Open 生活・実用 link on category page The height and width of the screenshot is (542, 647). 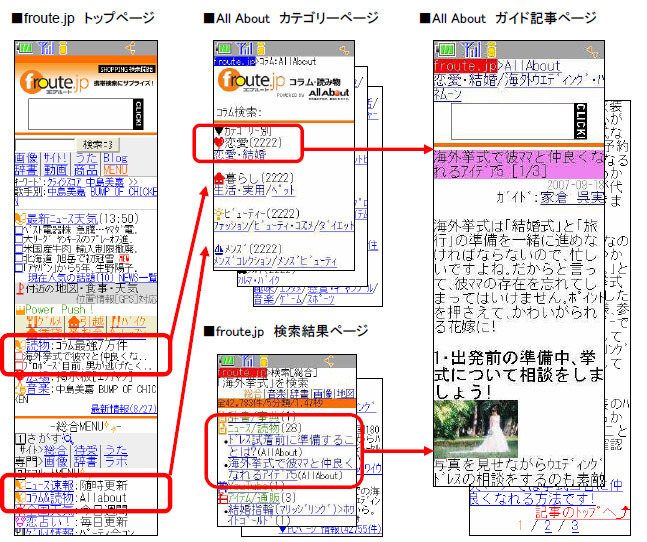pos(239,190)
